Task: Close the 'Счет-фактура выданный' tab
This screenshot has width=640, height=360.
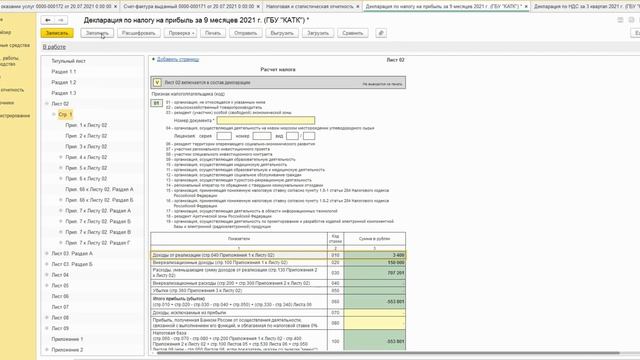Action: tap(258, 7)
